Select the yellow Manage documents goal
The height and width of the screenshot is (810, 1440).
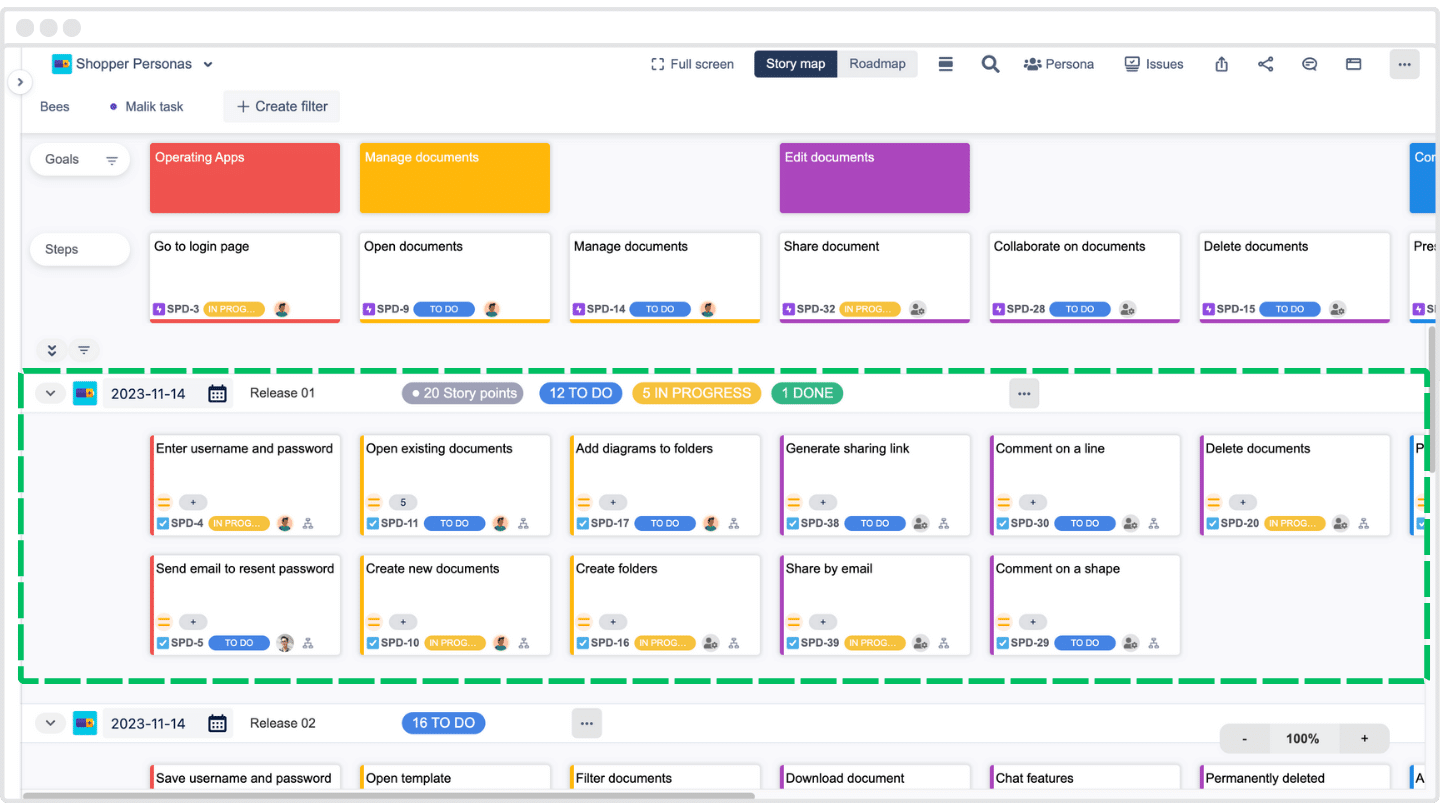pos(455,178)
